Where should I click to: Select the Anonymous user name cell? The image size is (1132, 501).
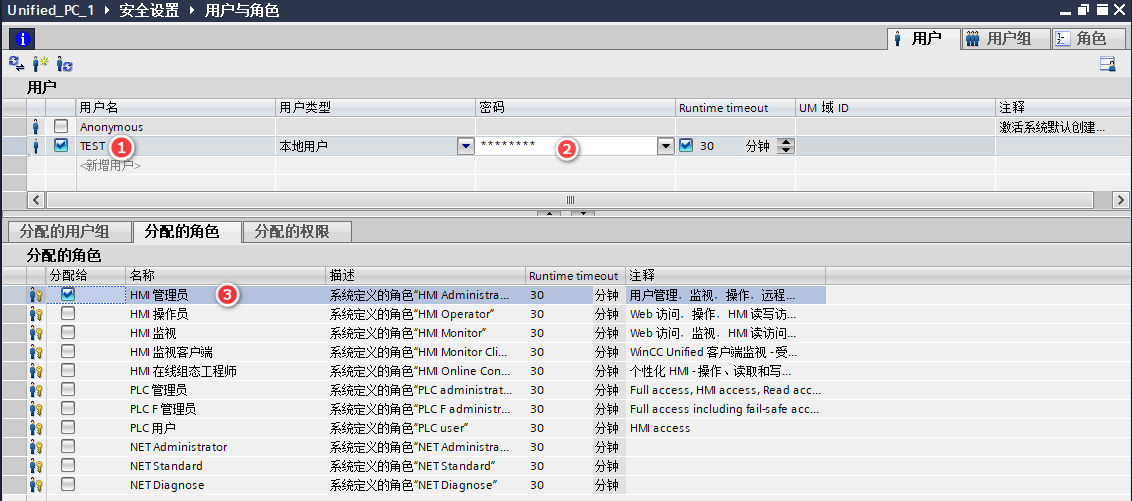175,126
